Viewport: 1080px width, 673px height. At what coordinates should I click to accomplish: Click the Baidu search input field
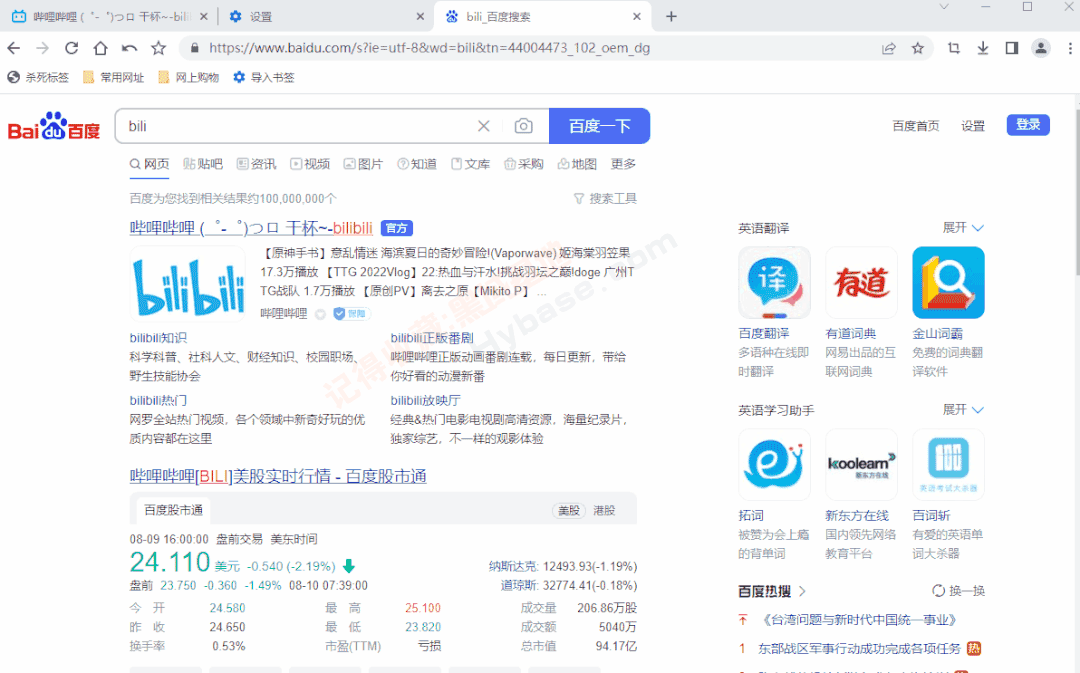click(x=296, y=126)
